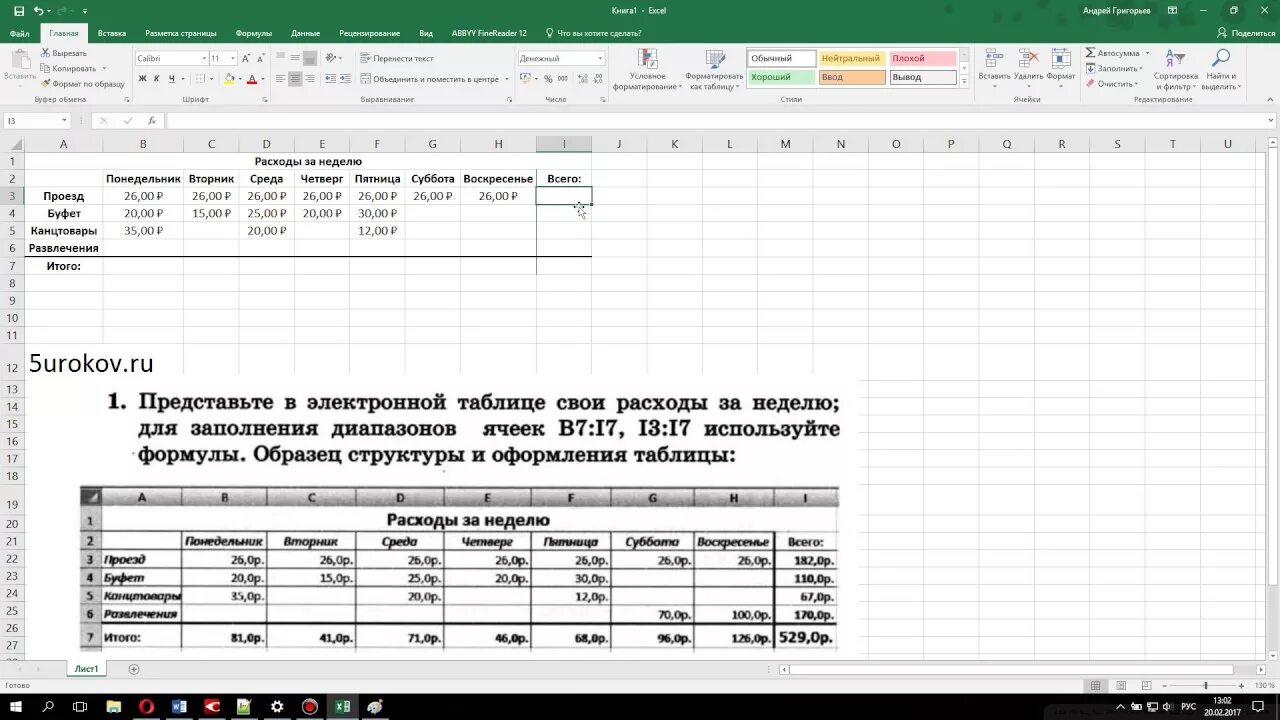Click the Insert Function fx button
1280x720 pixels.
point(152,120)
